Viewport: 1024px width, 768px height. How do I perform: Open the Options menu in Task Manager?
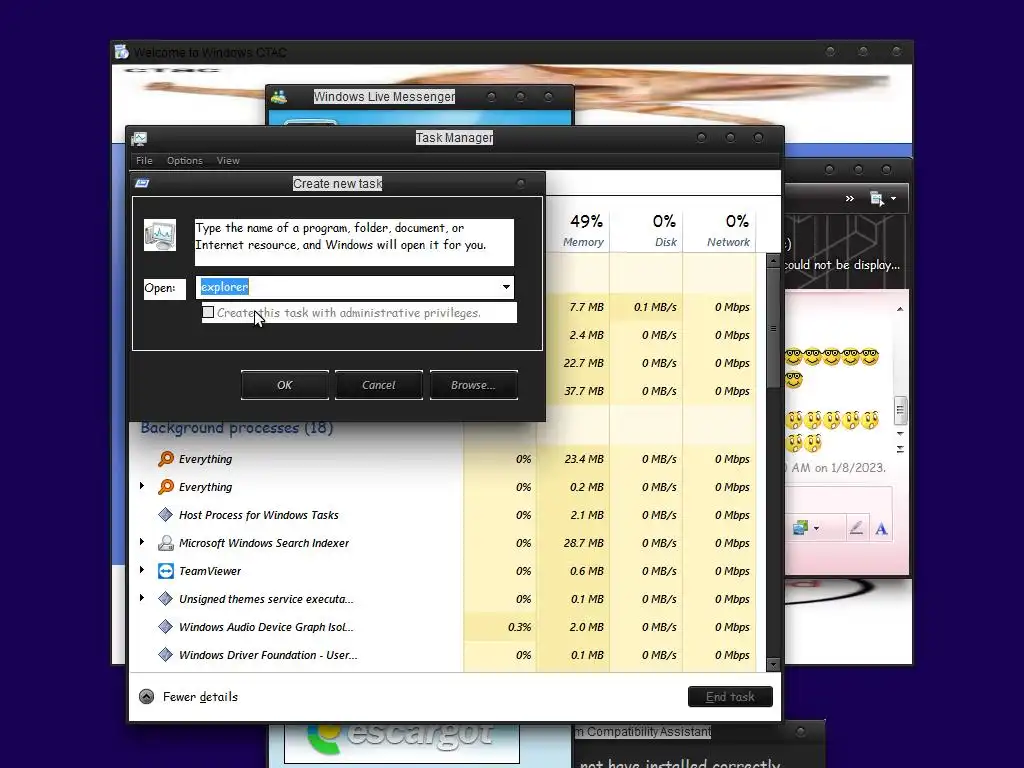click(185, 161)
